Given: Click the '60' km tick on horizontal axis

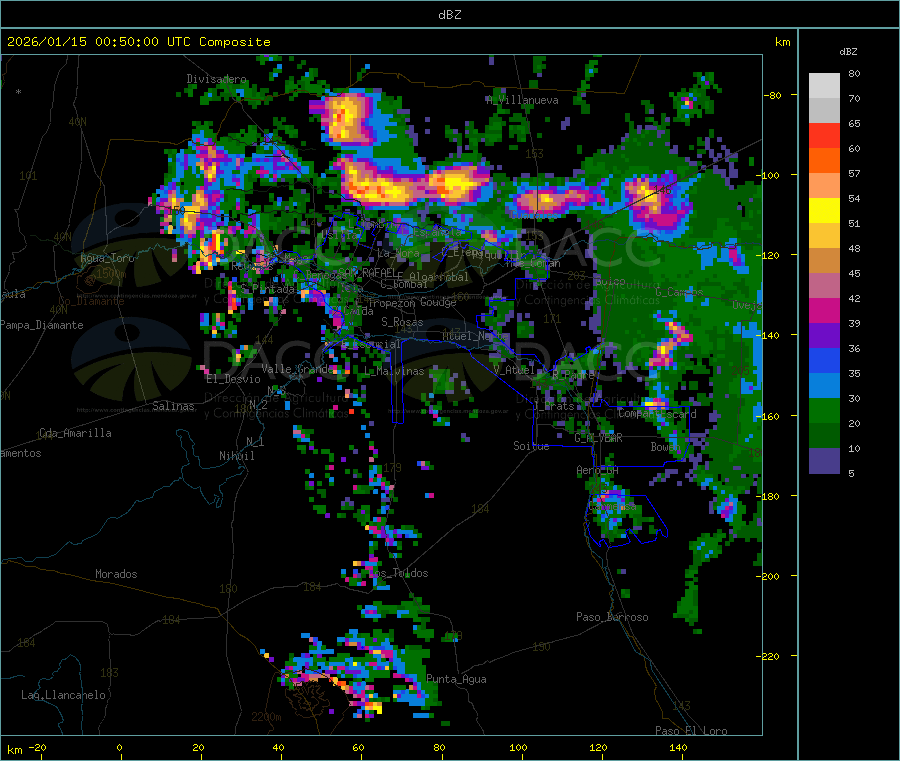Looking at the screenshot, I should coord(358,748).
